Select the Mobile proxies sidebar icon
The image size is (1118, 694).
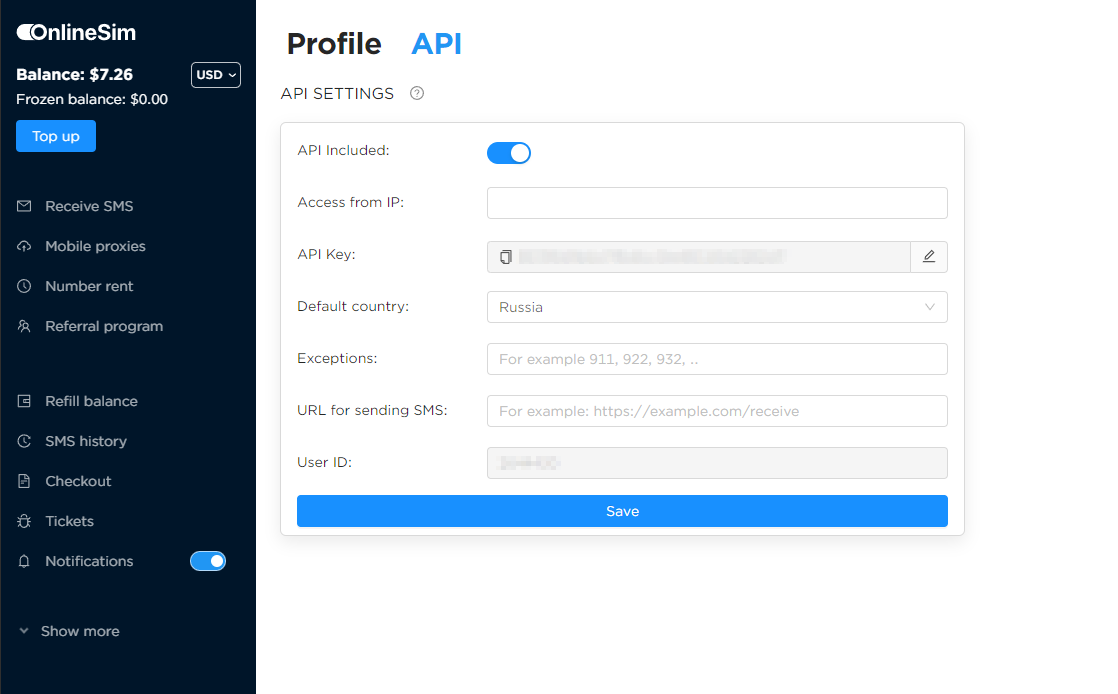point(21,246)
